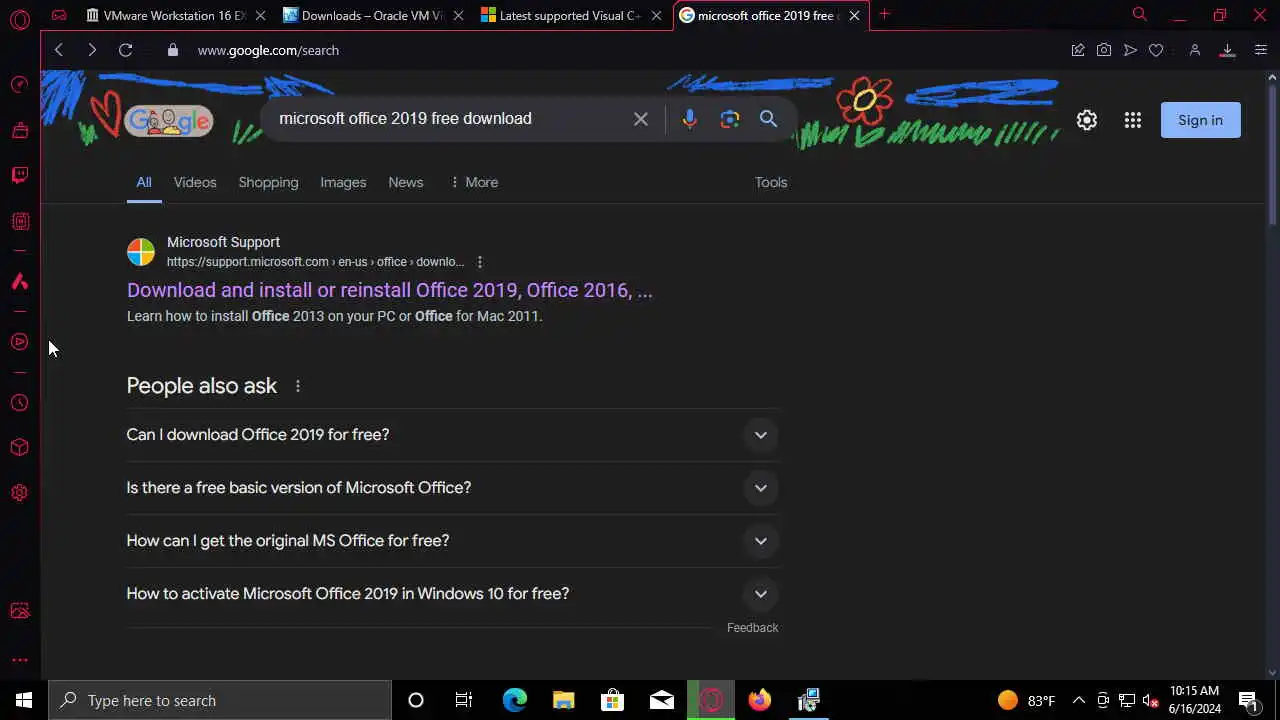Click the three-dots sidebar setup icon
This screenshot has width=1280, height=720.
pos(19,660)
